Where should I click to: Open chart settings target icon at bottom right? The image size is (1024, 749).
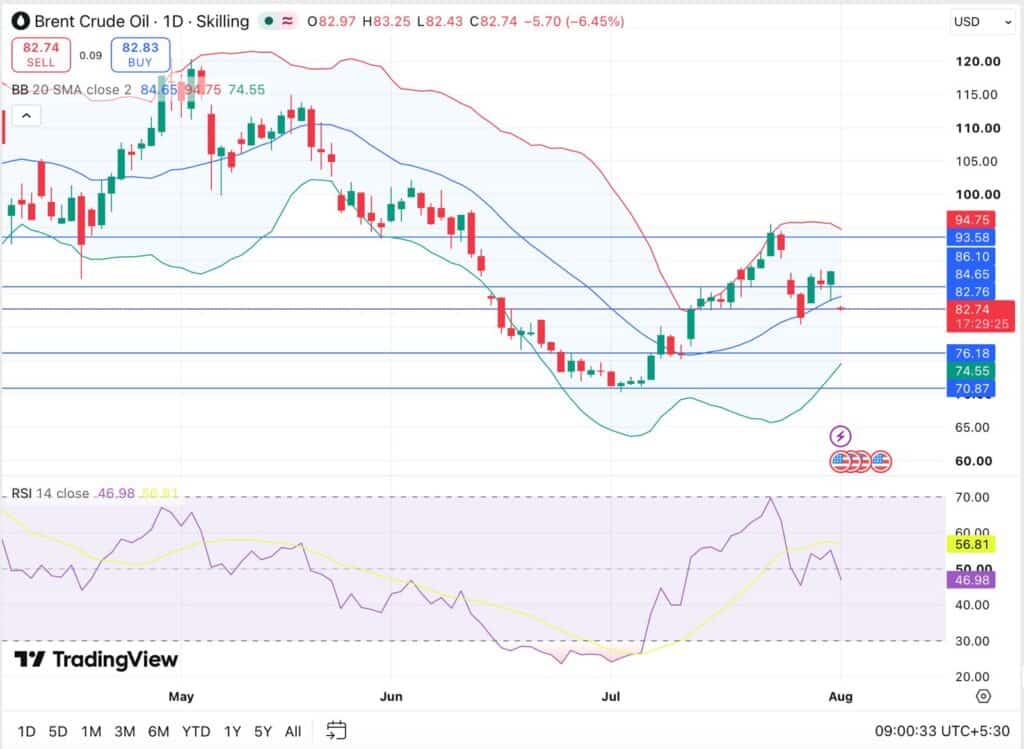pyautogui.click(x=983, y=697)
